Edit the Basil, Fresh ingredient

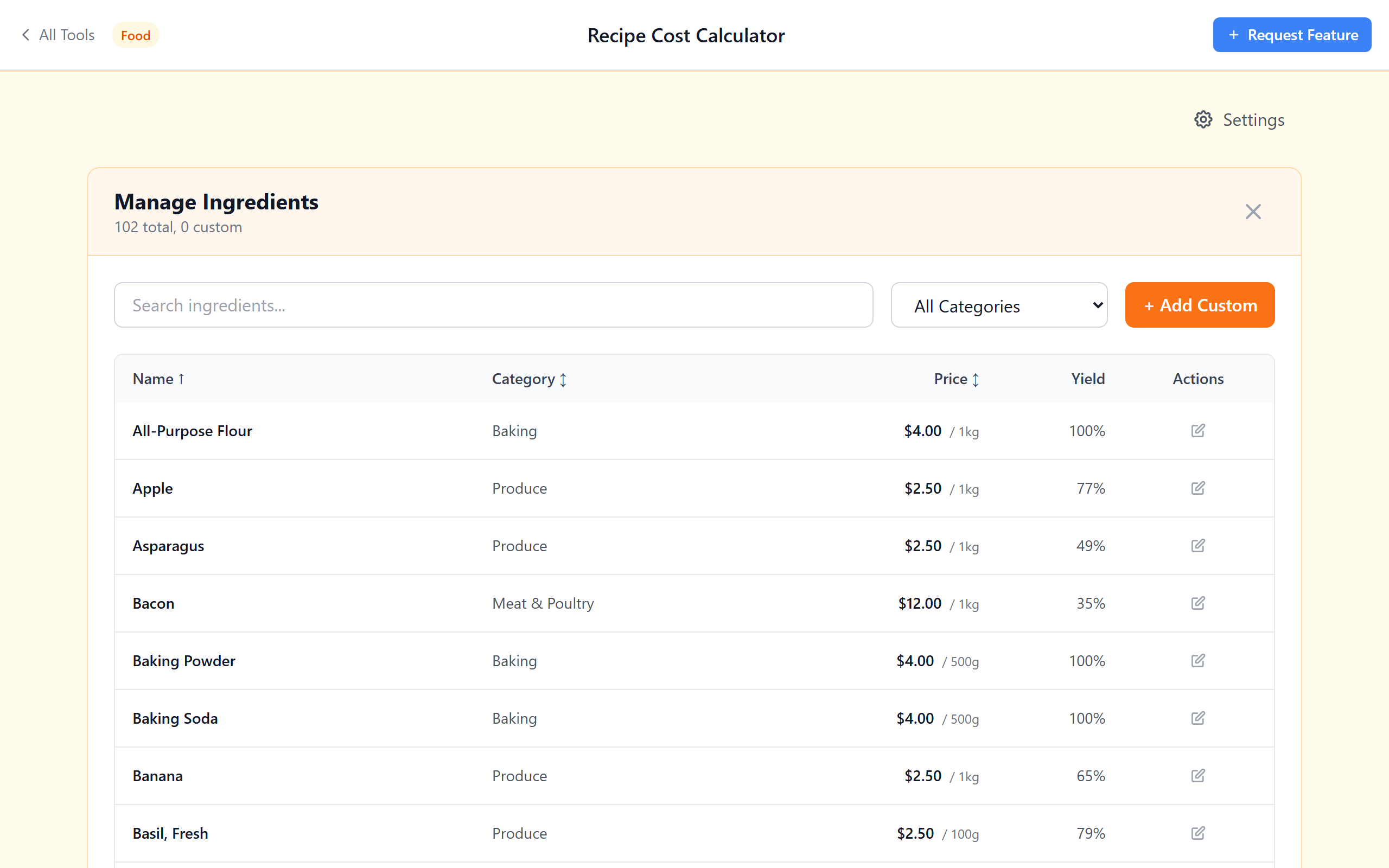coord(1198,833)
